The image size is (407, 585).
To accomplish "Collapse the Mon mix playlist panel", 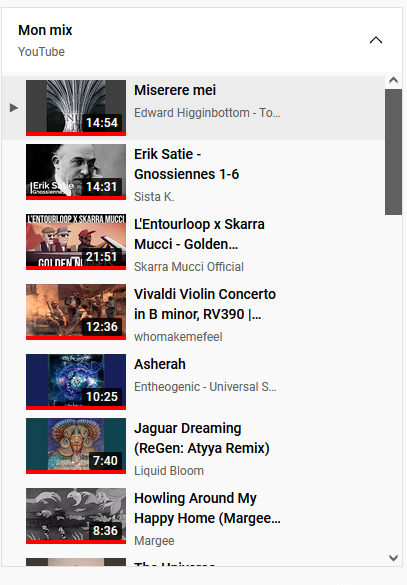I will pyautogui.click(x=376, y=40).
